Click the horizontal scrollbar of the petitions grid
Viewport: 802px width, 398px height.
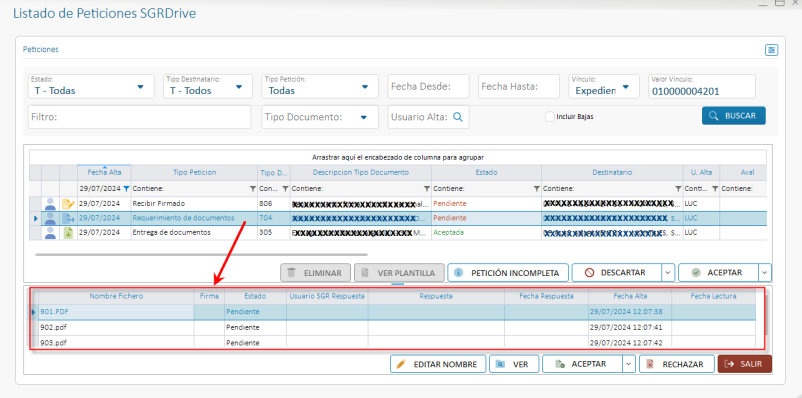coord(201,254)
